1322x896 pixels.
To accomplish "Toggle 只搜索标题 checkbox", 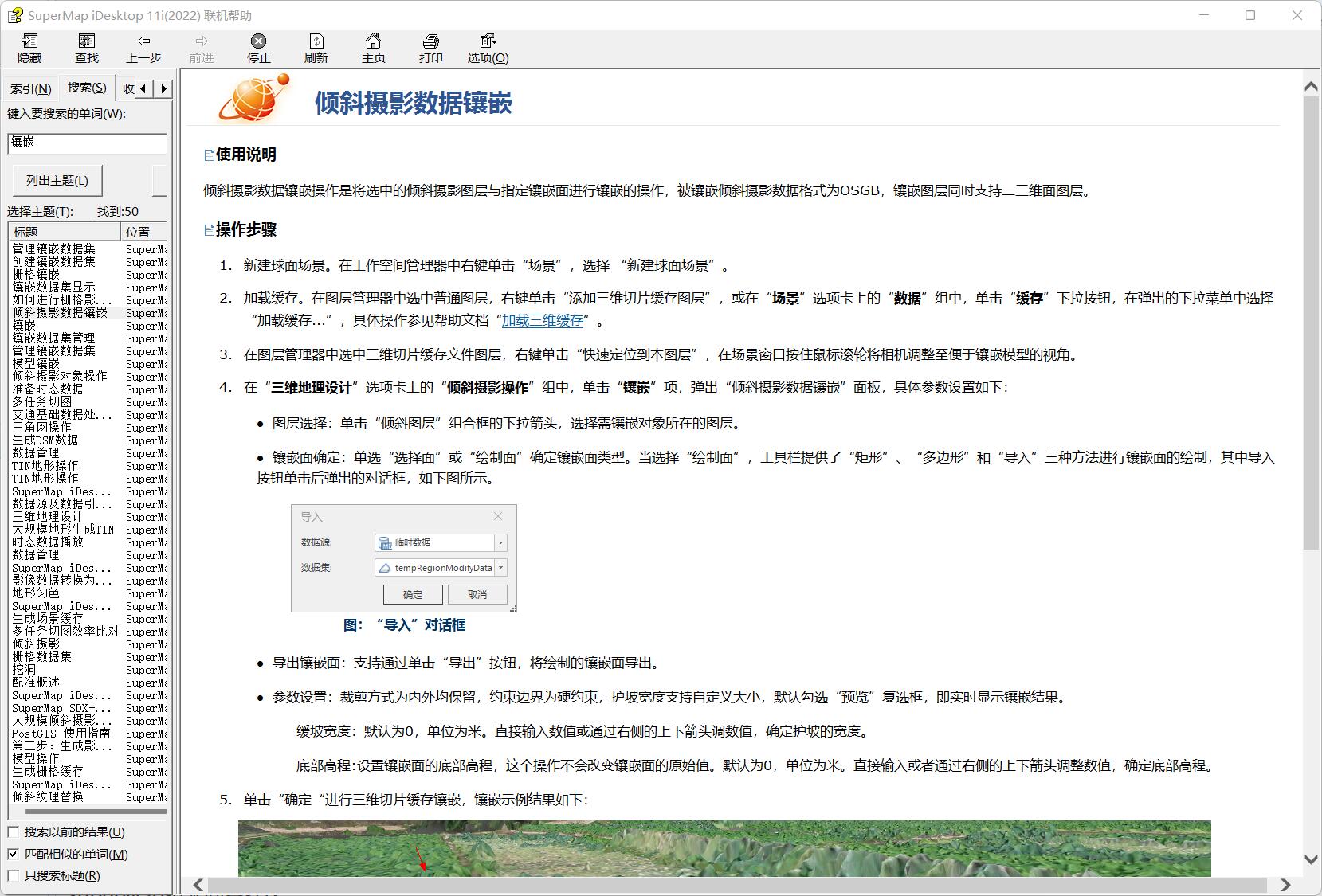I will 13,875.
